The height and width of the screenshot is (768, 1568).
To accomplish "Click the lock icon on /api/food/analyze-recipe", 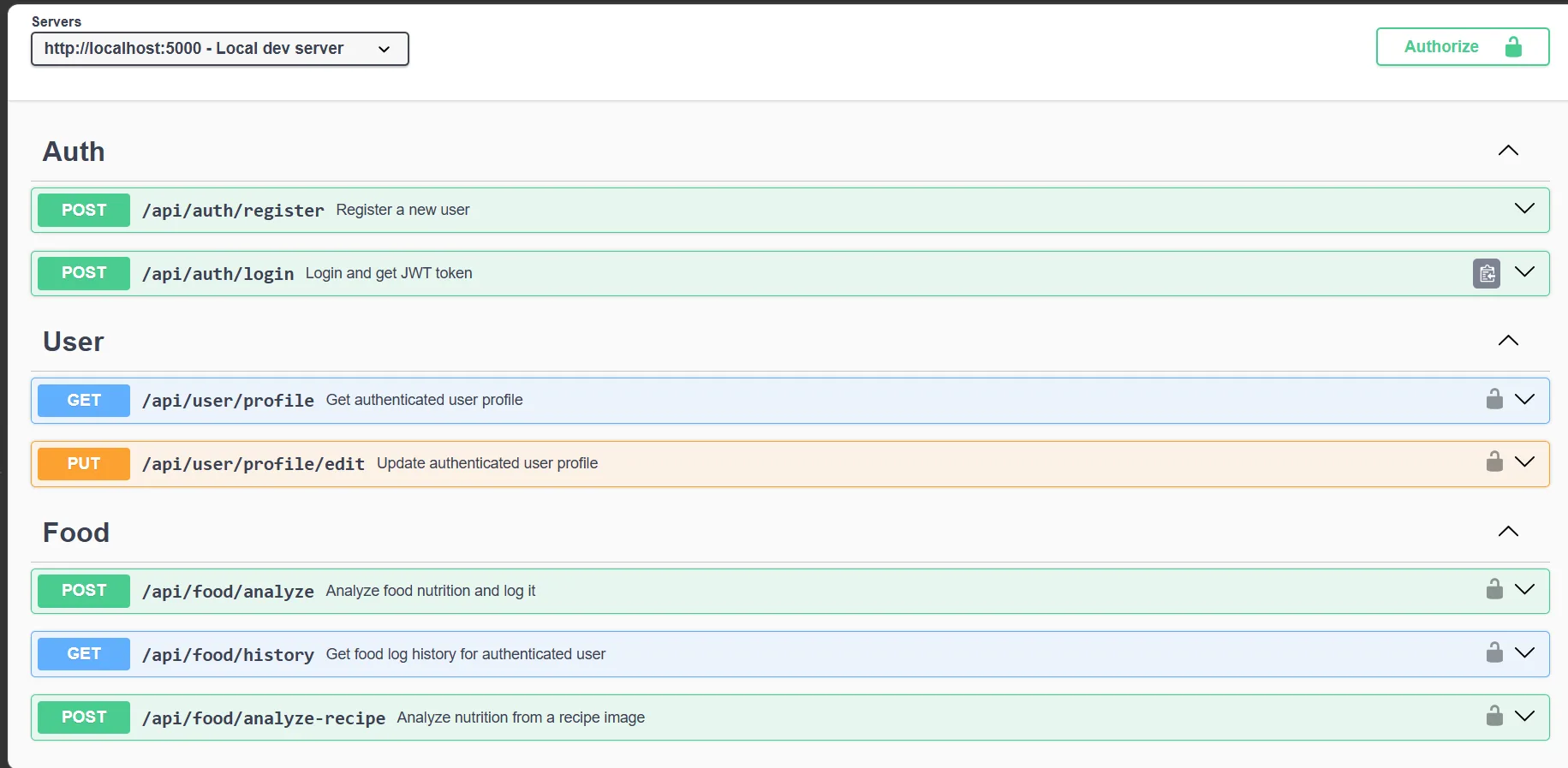I will click(1494, 716).
